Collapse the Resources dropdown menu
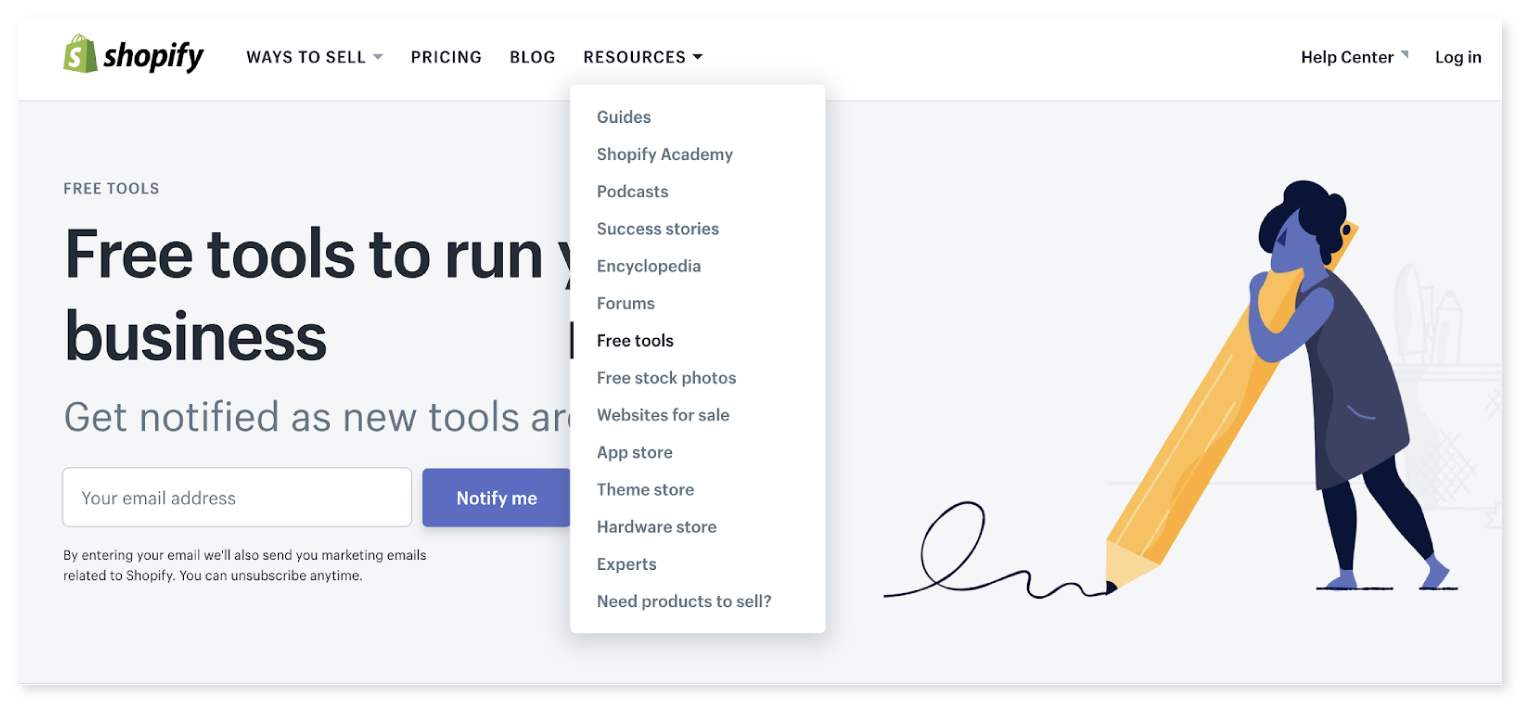The height and width of the screenshot is (723, 1540). [x=642, y=57]
